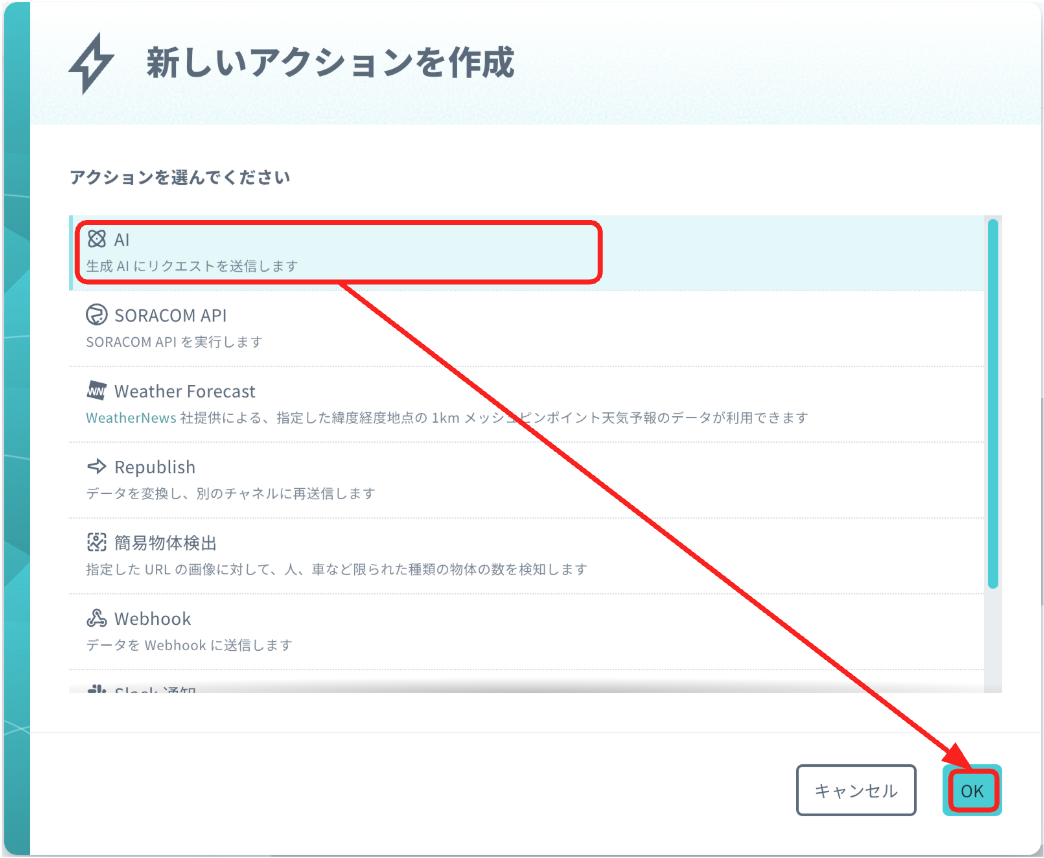Select the 簡易物体検出 action
The image size is (1044, 858).
pyautogui.click(x=400, y=554)
